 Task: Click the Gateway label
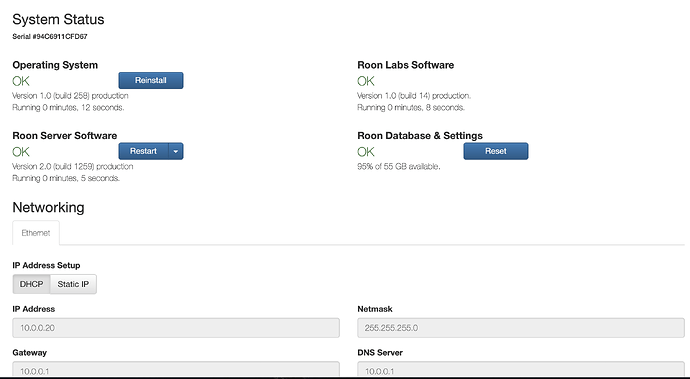(x=29, y=353)
